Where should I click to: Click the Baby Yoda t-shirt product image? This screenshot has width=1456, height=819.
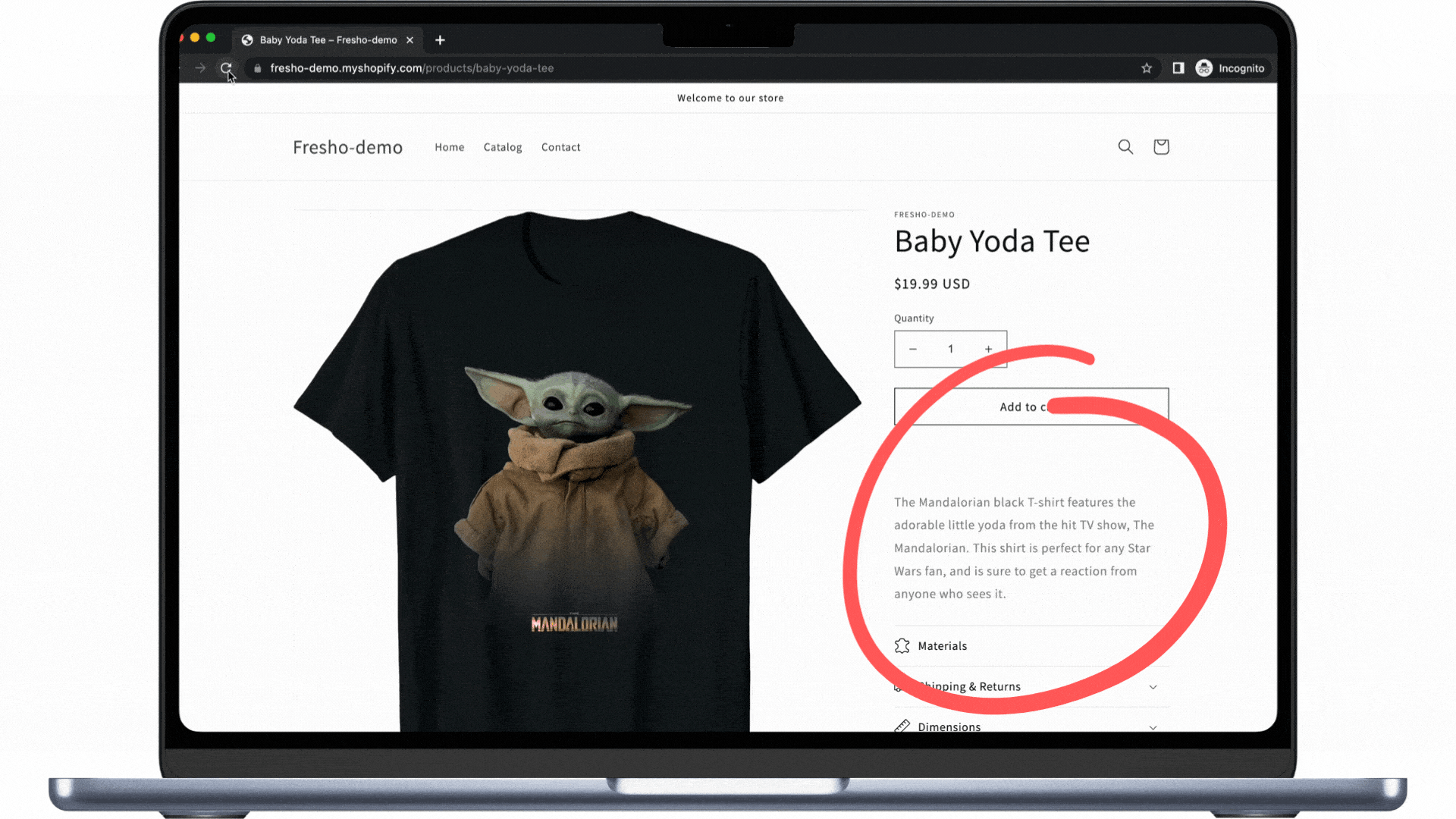click(577, 470)
